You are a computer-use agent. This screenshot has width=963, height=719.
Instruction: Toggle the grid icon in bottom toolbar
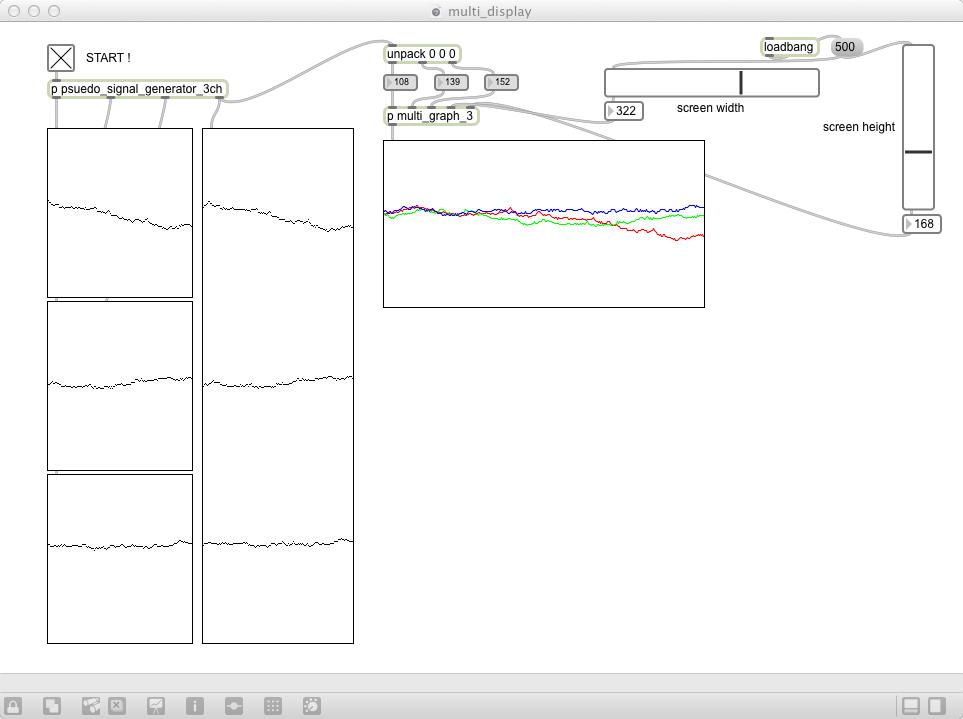coord(273,706)
